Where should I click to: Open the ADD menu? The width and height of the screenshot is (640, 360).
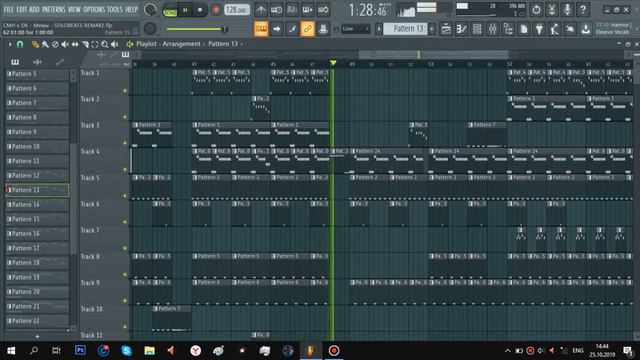[34, 9]
